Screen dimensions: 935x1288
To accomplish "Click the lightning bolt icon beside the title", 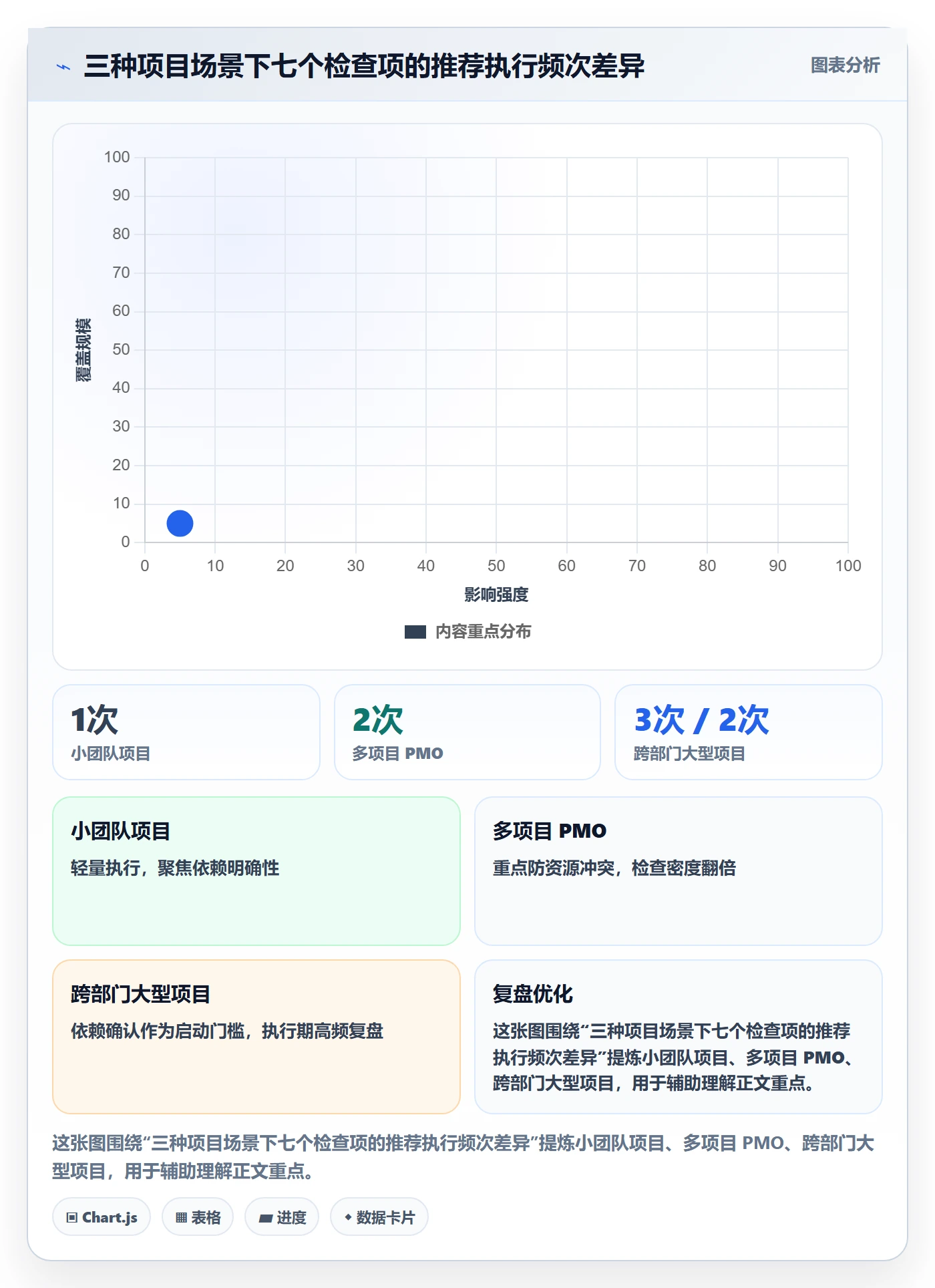I will (x=63, y=67).
